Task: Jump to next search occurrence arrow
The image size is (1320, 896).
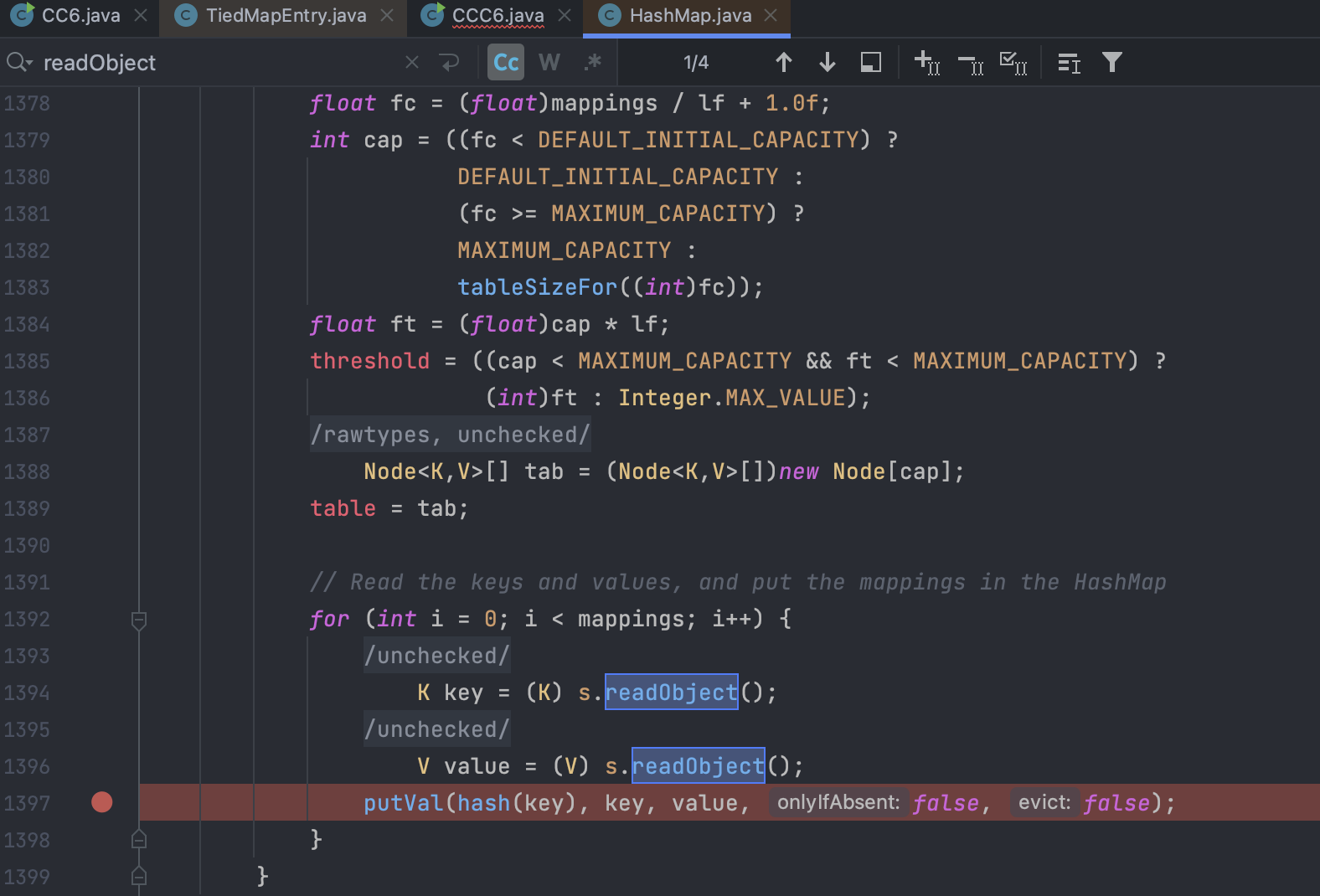Action: coord(827,63)
